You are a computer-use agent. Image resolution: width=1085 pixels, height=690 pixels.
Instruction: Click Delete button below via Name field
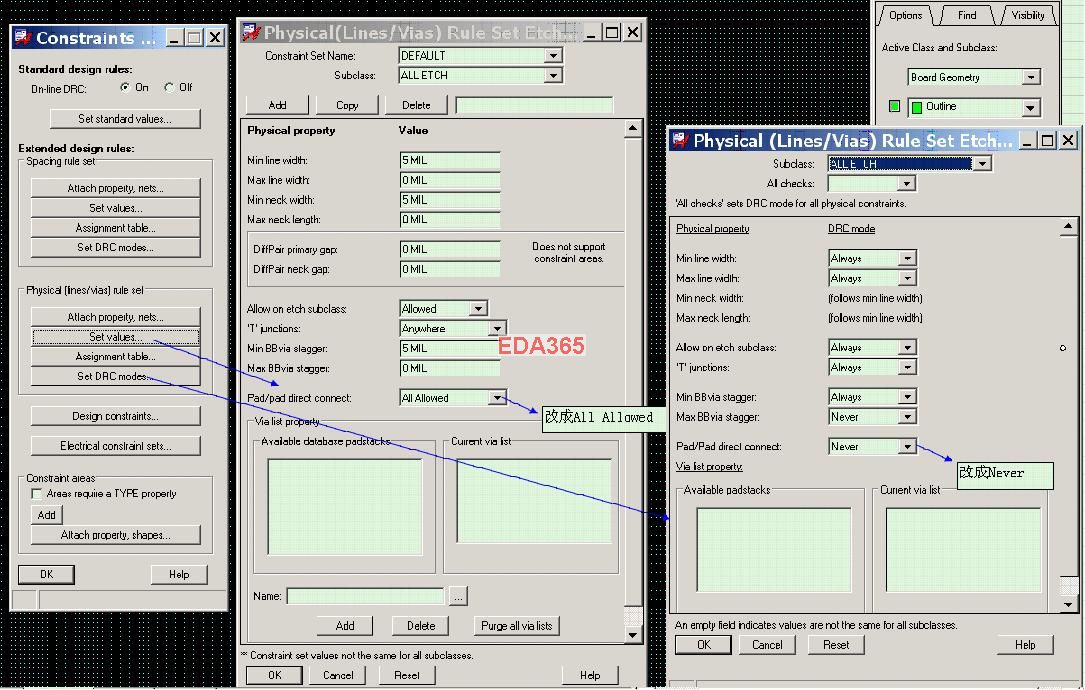point(421,626)
